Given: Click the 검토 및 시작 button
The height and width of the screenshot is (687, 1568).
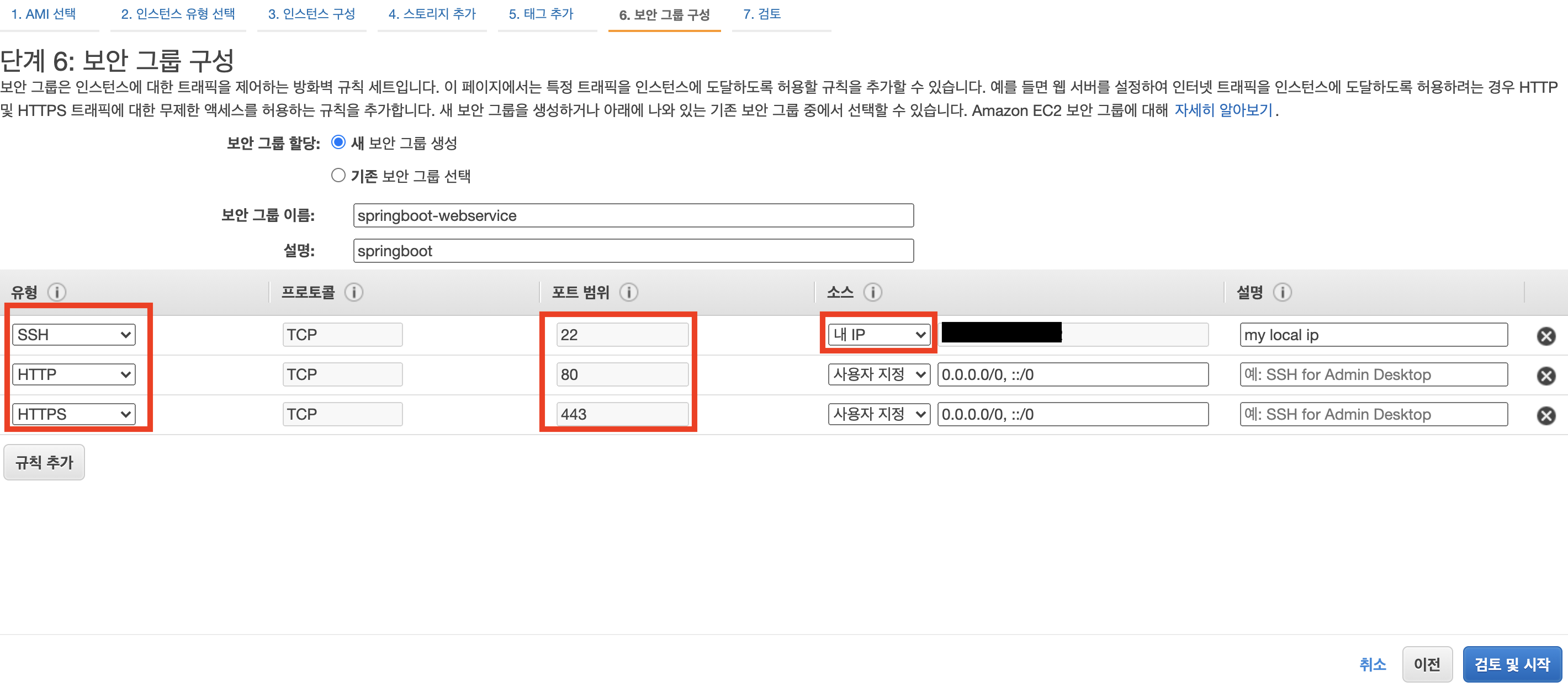Looking at the screenshot, I should pyautogui.click(x=1511, y=664).
